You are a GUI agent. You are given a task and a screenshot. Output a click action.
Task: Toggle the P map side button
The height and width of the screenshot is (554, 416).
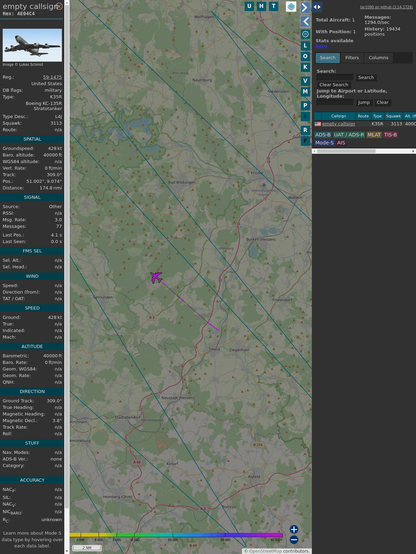[305, 105]
